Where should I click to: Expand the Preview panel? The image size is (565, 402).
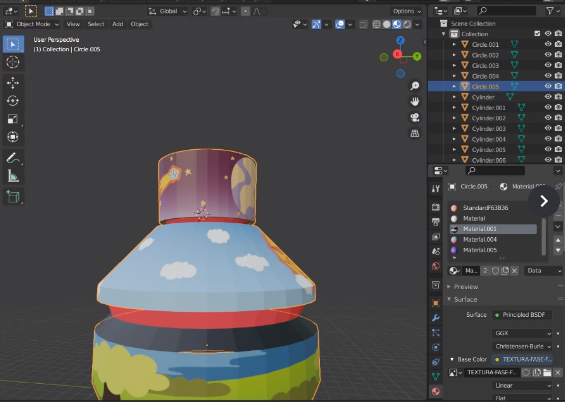466,287
